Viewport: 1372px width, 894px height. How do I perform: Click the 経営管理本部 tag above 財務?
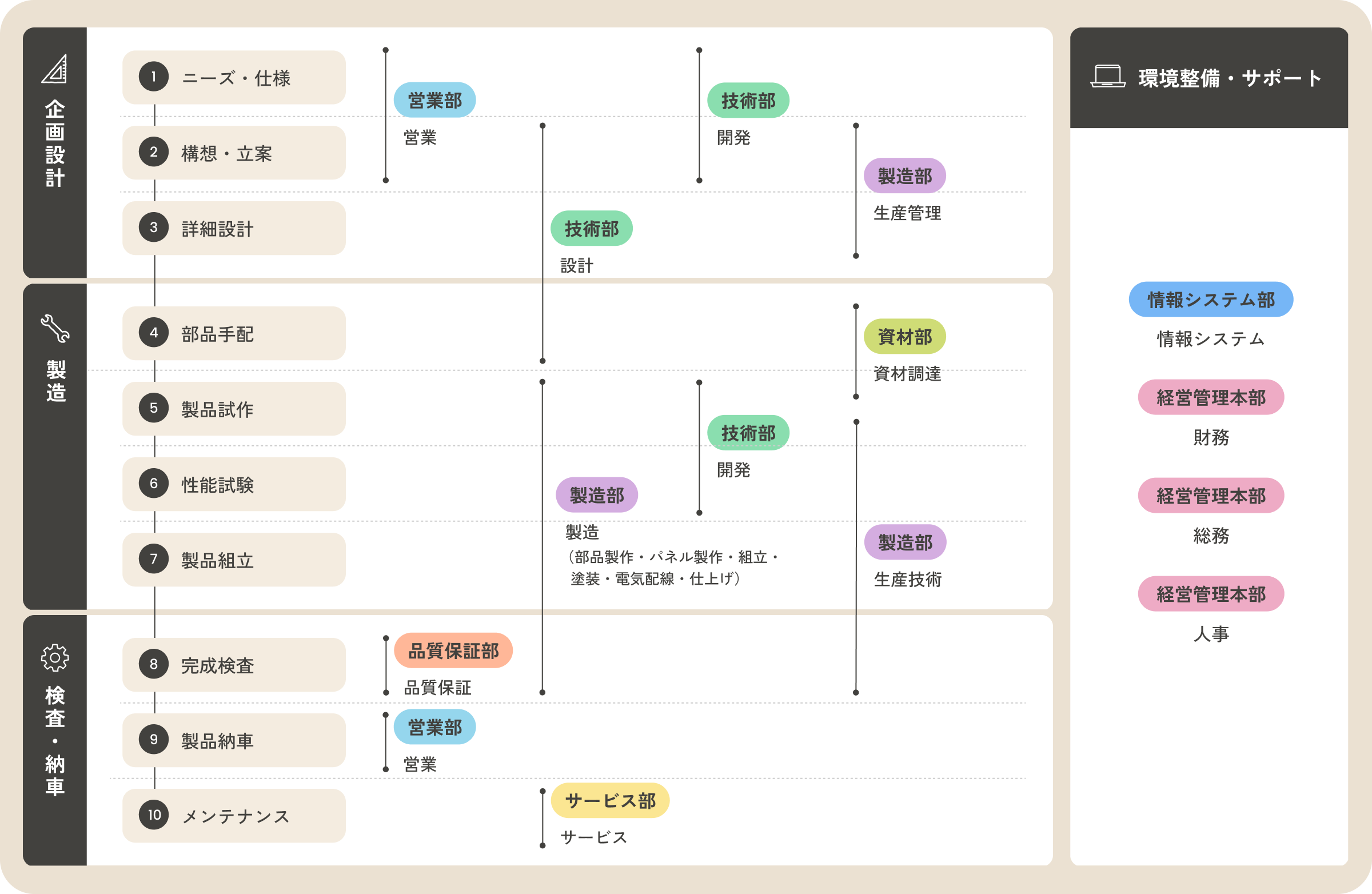tap(1210, 398)
